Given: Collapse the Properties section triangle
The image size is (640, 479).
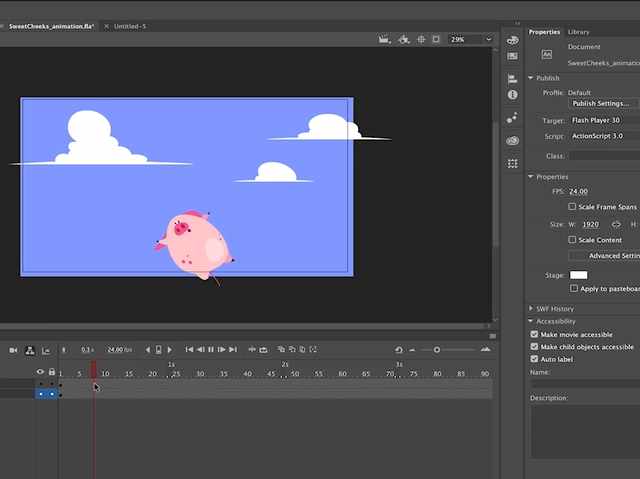Looking at the screenshot, I should (x=531, y=177).
